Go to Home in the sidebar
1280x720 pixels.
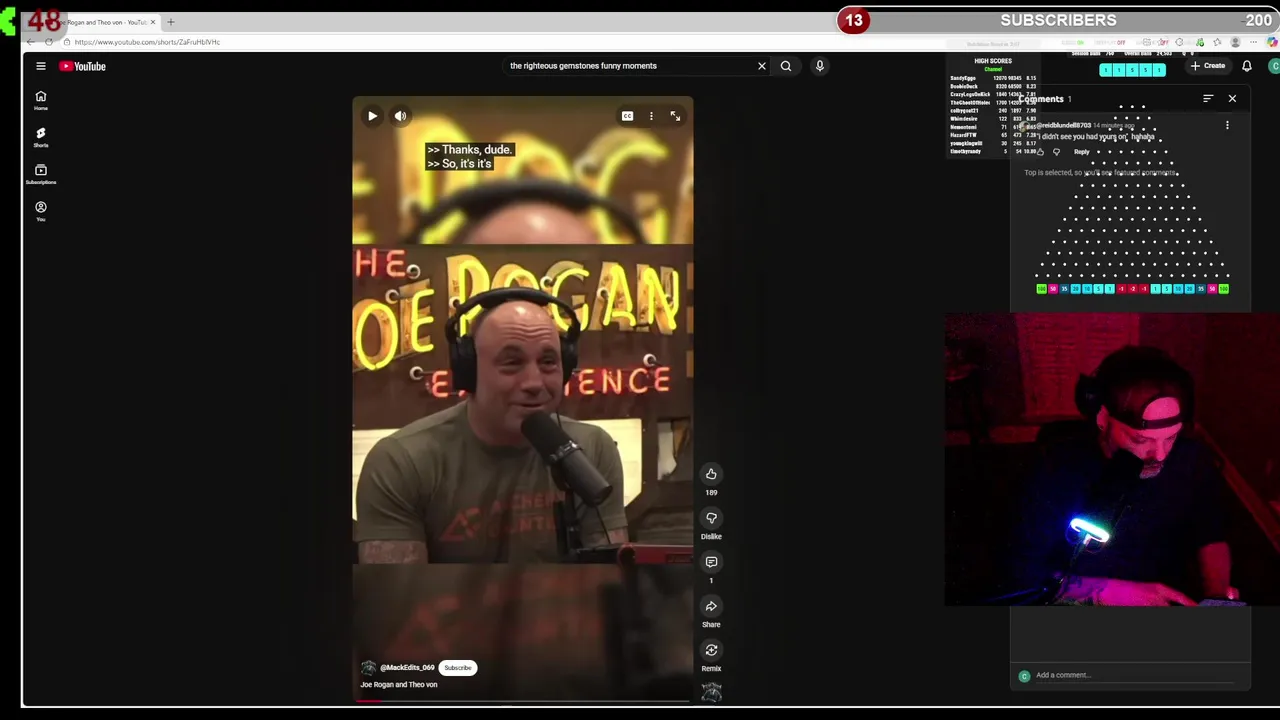tap(41, 100)
